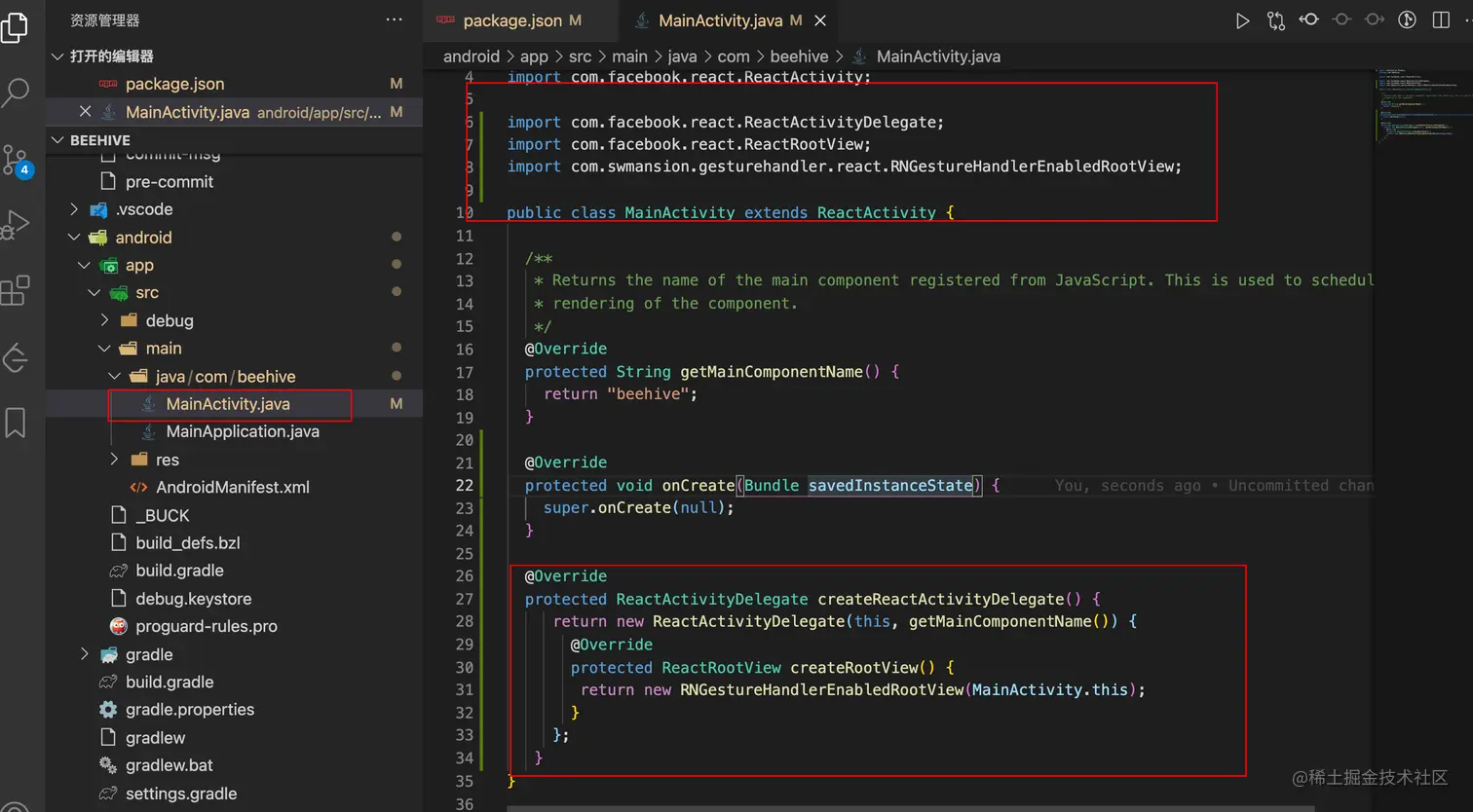Click the RNGestureHandlerEnabledRootView import line

coord(844,166)
